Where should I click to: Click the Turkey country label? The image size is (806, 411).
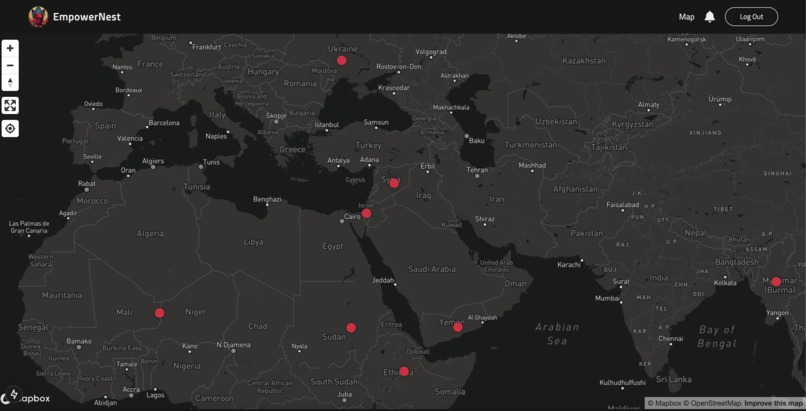[x=369, y=145]
